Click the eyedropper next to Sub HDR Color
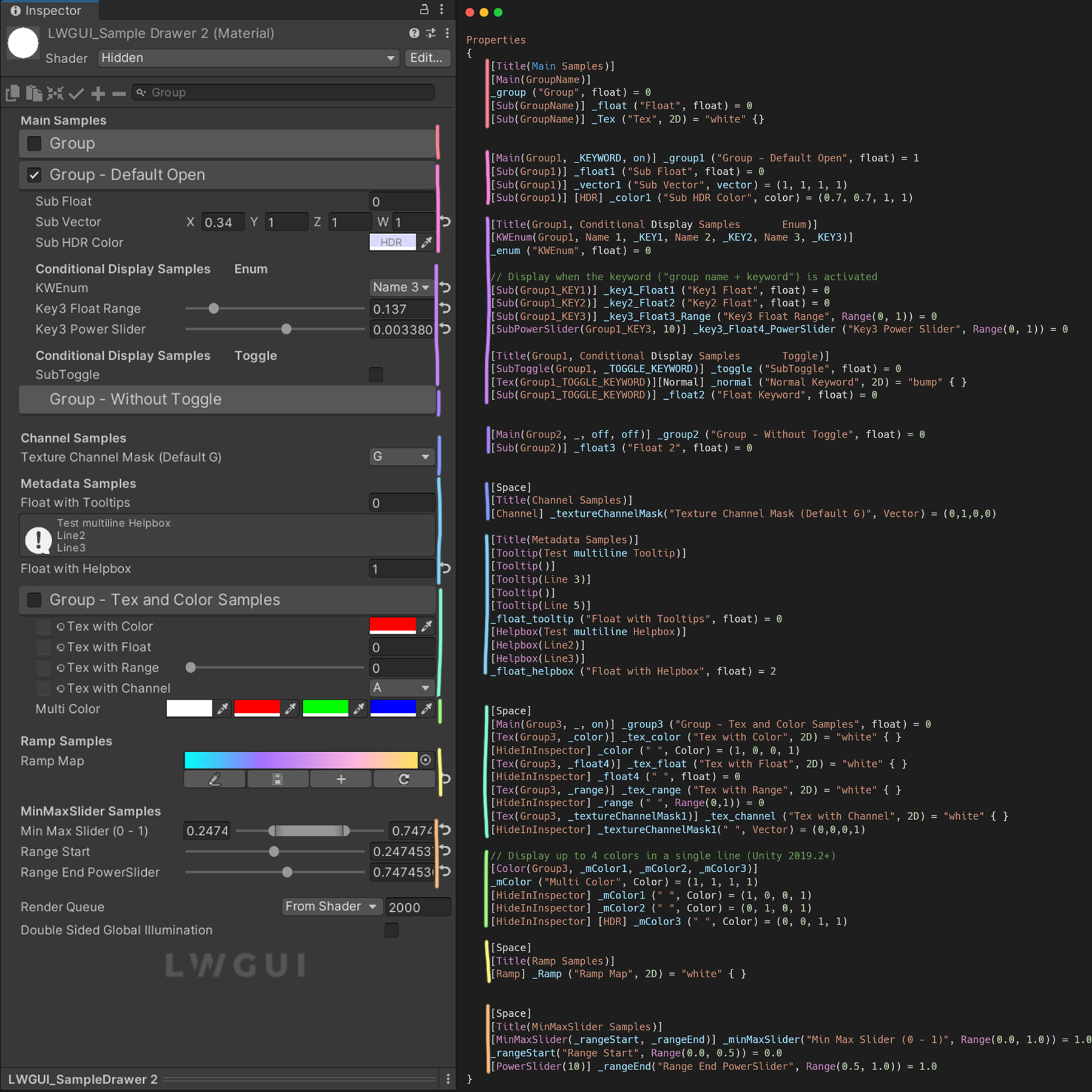This screenshot has height=1092, width=1092. [x=426, y=242]
